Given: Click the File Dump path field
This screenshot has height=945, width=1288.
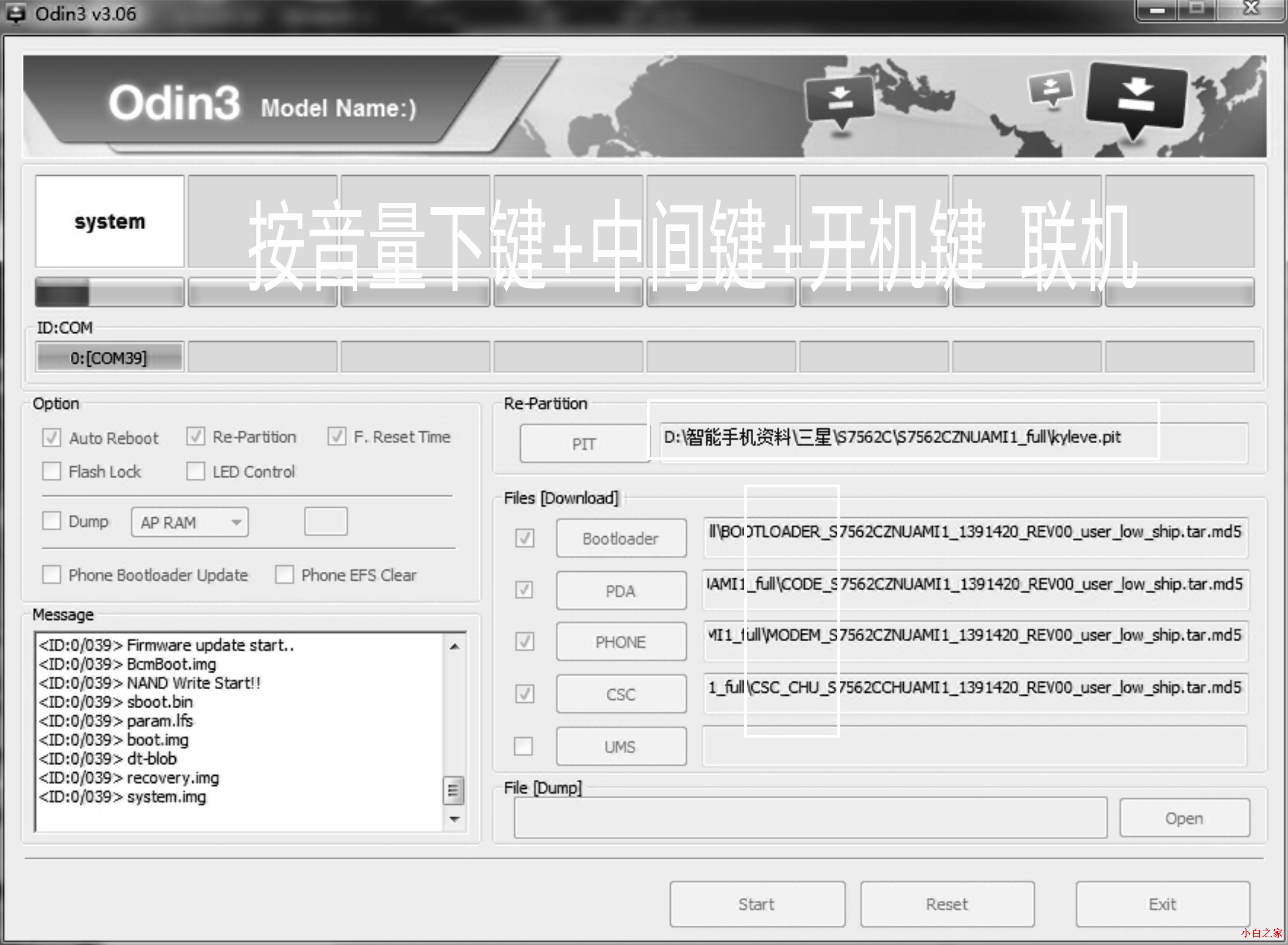Looking at the screenshot, I should pos(810,818).
